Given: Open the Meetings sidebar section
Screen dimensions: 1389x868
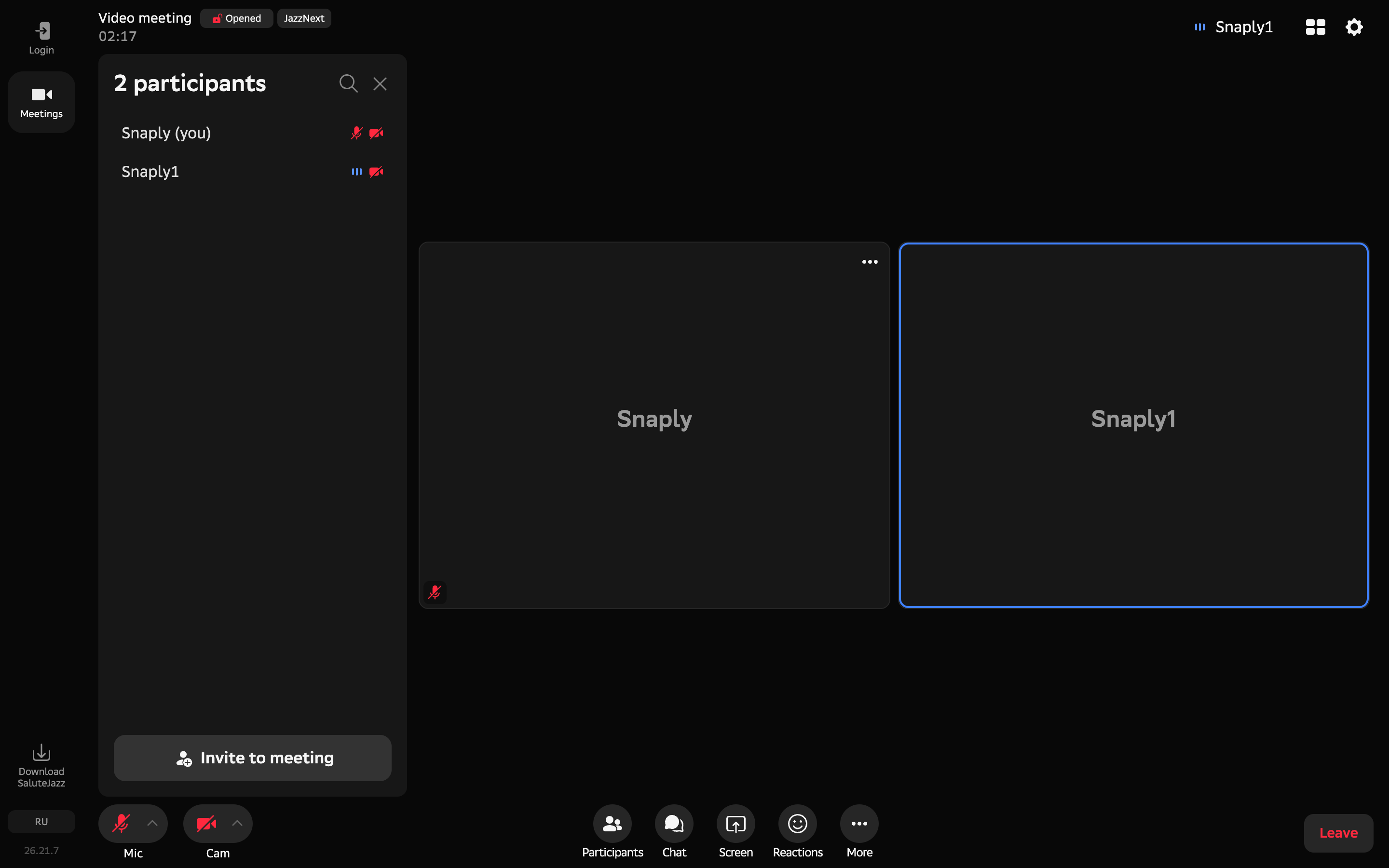Looking at the screenshot, I should click(41, 102).
